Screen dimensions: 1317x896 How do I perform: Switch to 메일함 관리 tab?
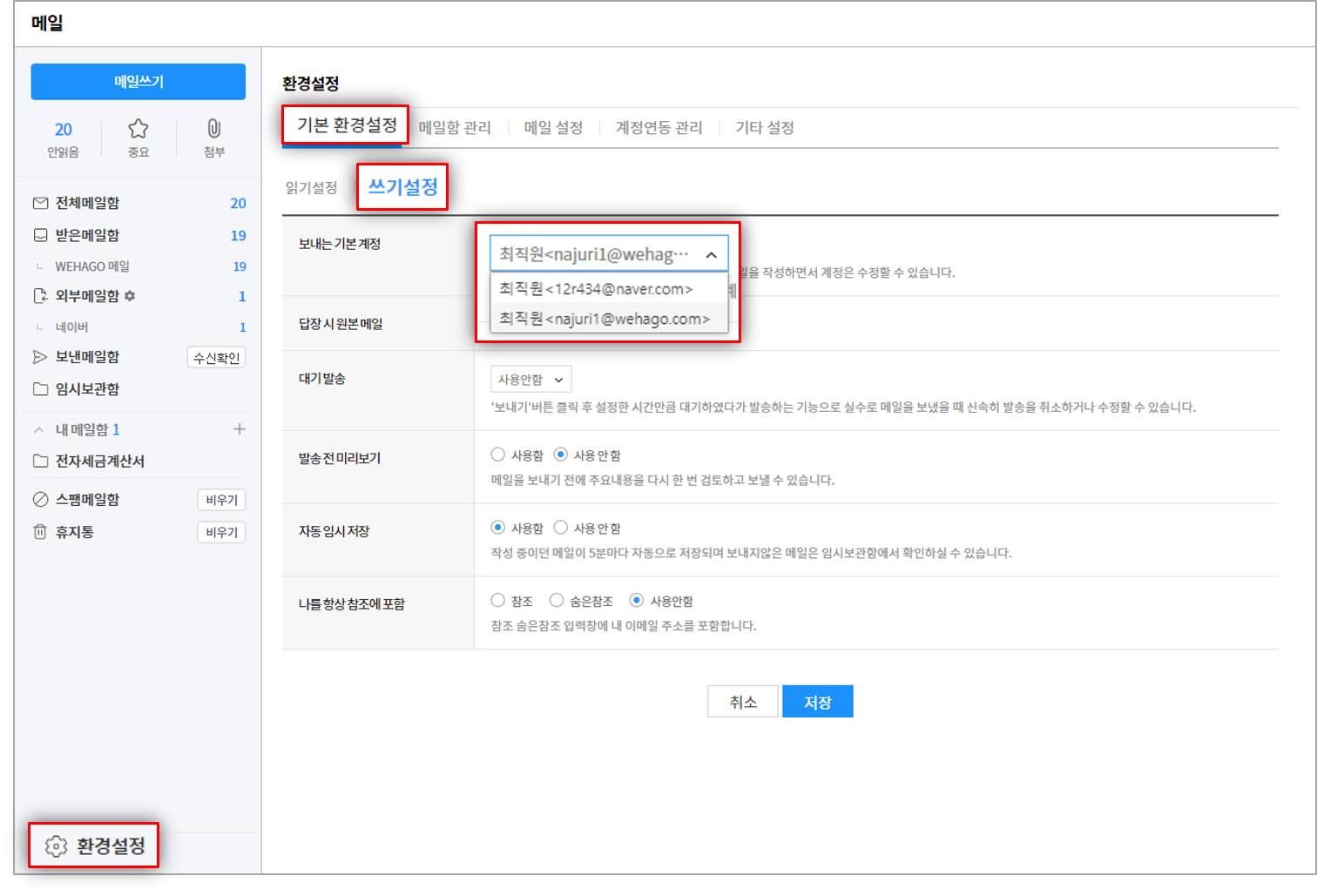(455, 128)
